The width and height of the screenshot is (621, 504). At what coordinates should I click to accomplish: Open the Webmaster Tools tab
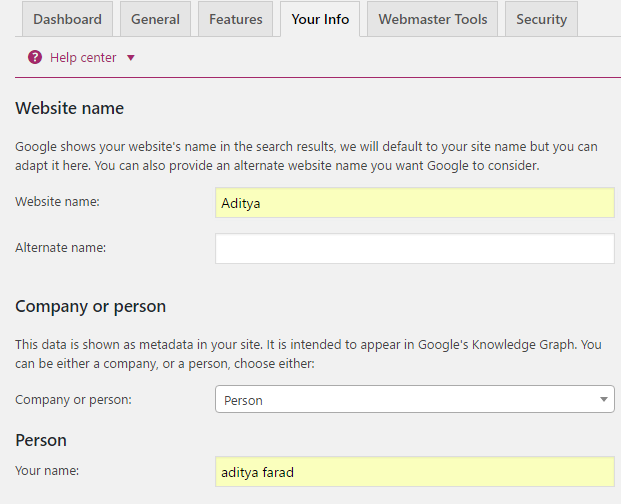pos(433,19)
